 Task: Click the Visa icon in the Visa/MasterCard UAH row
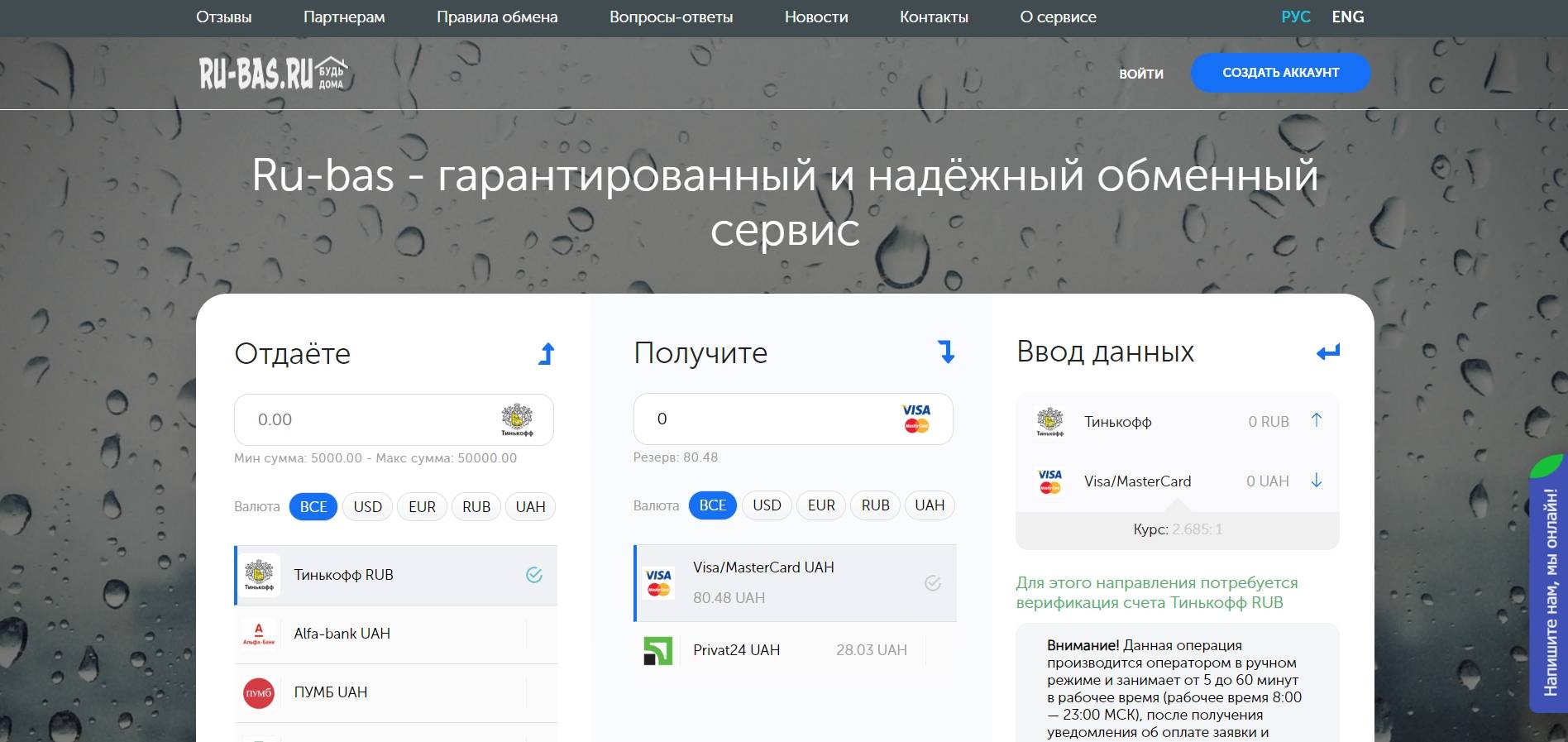point(658,582)
